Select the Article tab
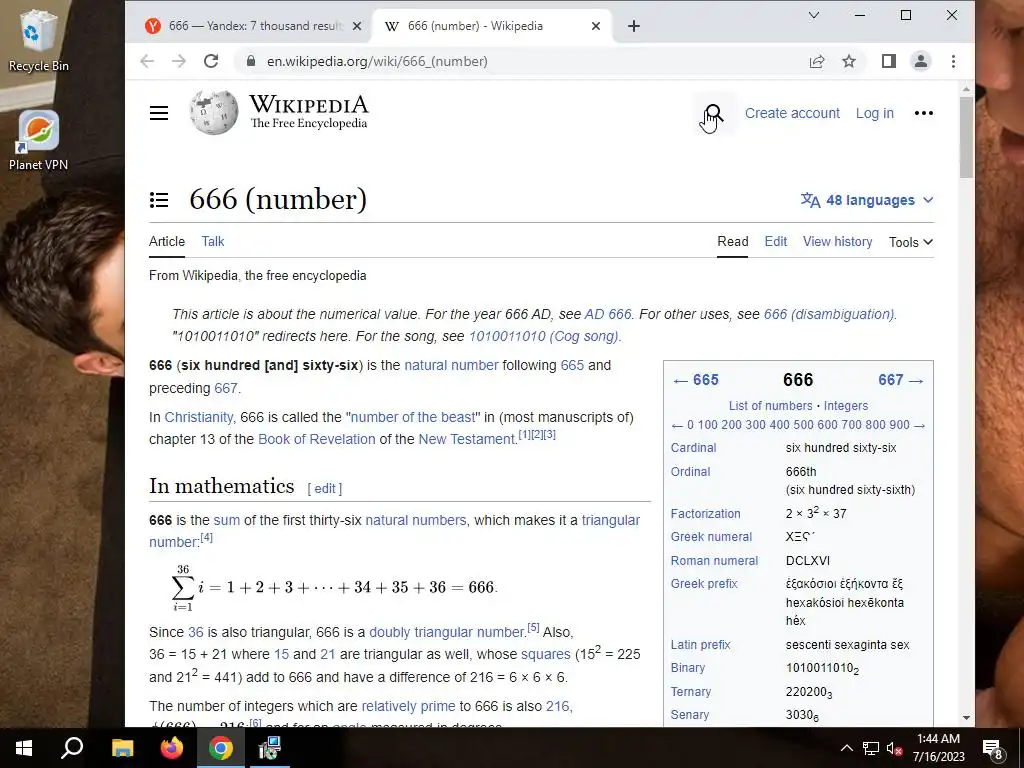 (x=167, y=242)
